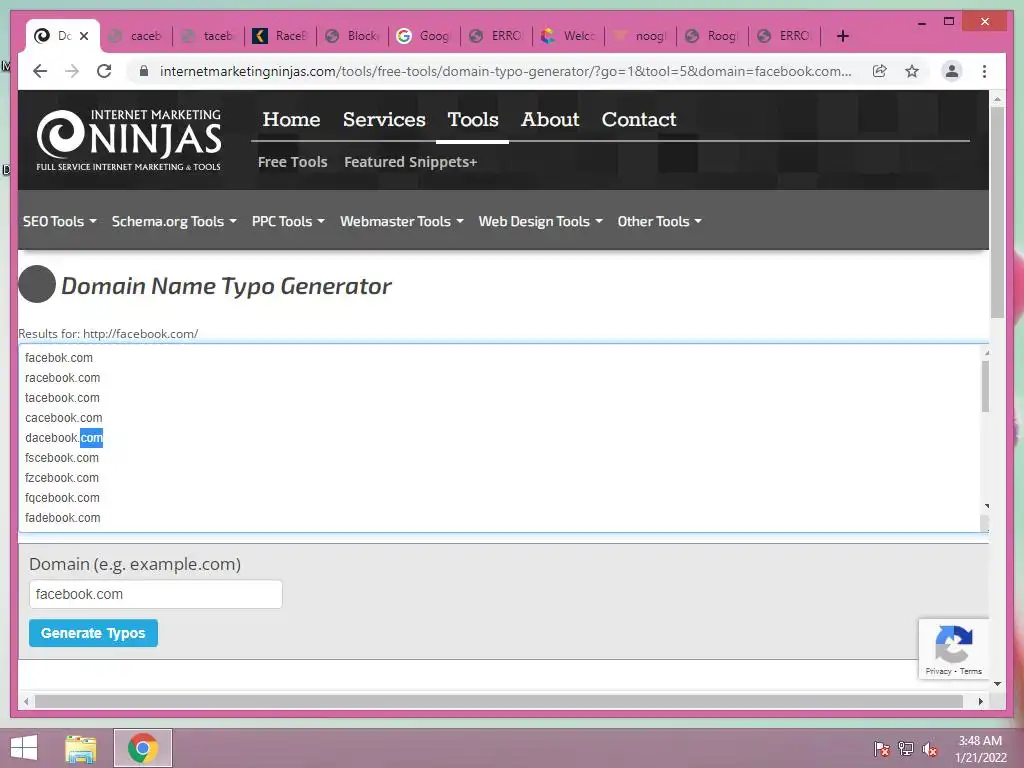
Task: Open the About navigation link
Action: click(x=550, y=120)
